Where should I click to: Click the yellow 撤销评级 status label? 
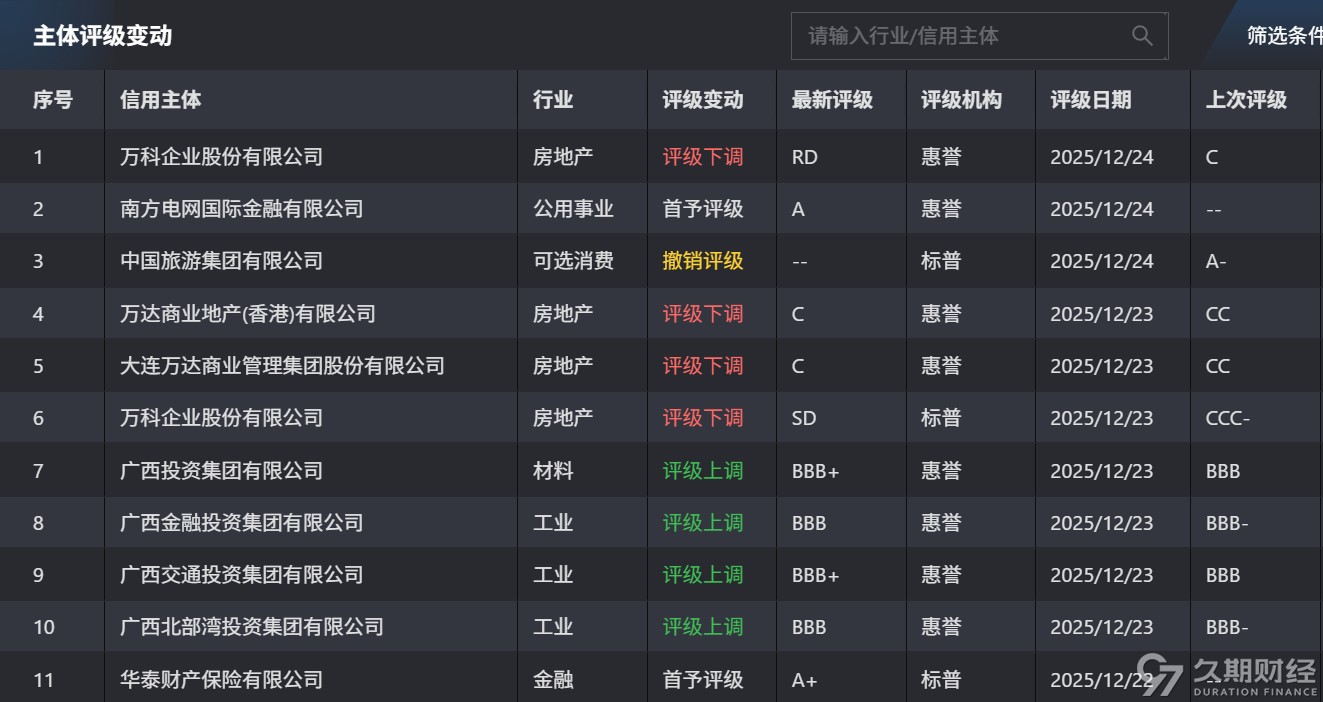pyautogui.click(x=703, y=261)
